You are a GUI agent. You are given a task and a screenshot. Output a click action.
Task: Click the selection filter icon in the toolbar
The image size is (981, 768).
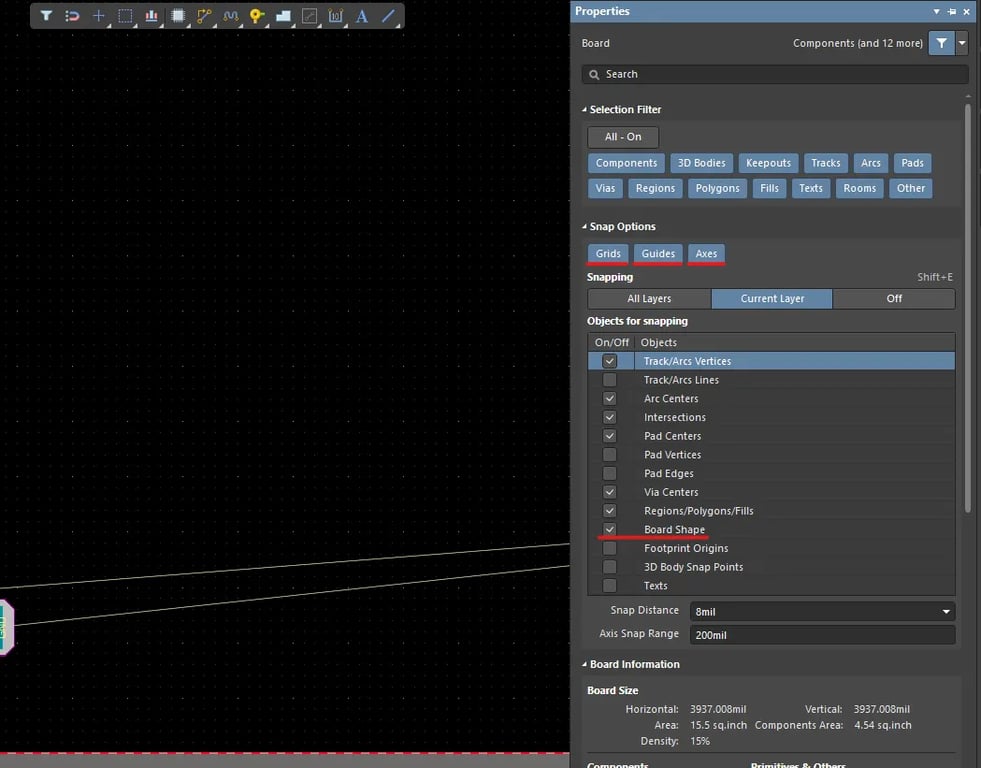[x=46, y=16]
